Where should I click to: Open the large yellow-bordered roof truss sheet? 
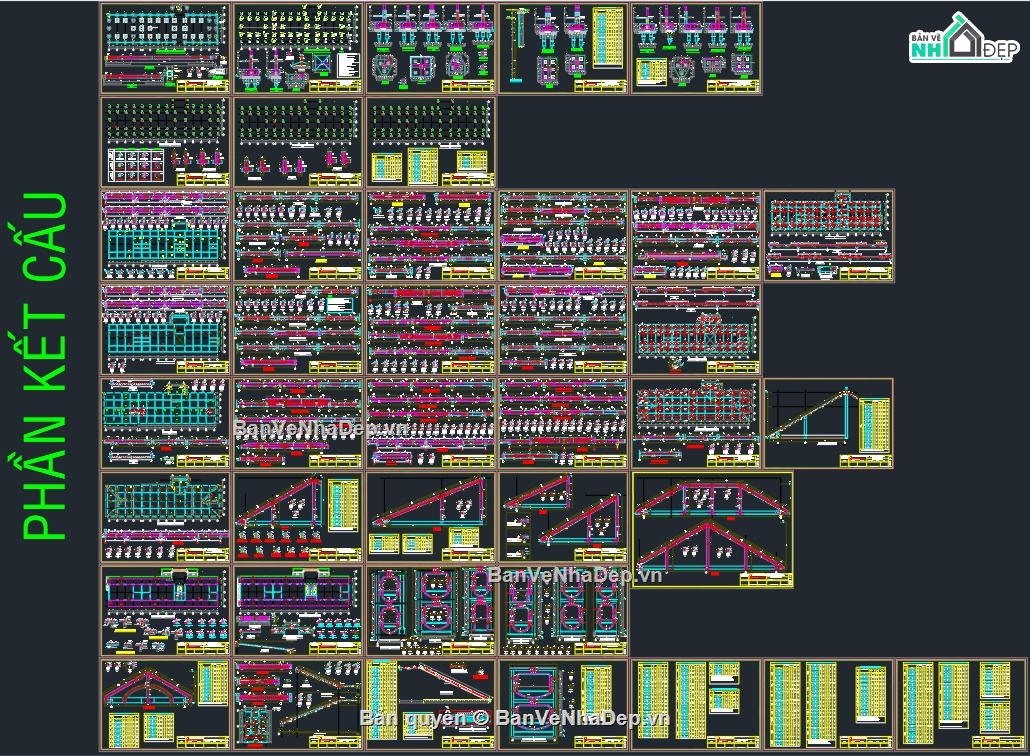coord(712,529)
